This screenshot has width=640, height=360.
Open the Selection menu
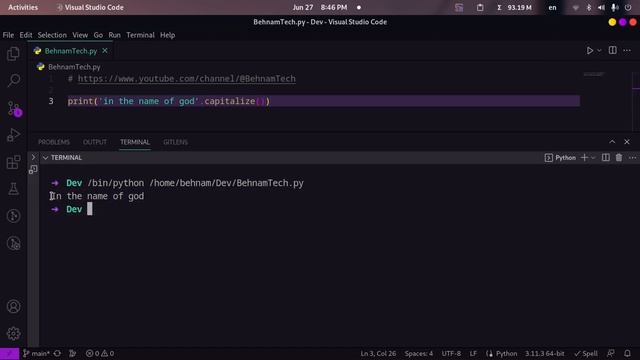pos(52,35)
